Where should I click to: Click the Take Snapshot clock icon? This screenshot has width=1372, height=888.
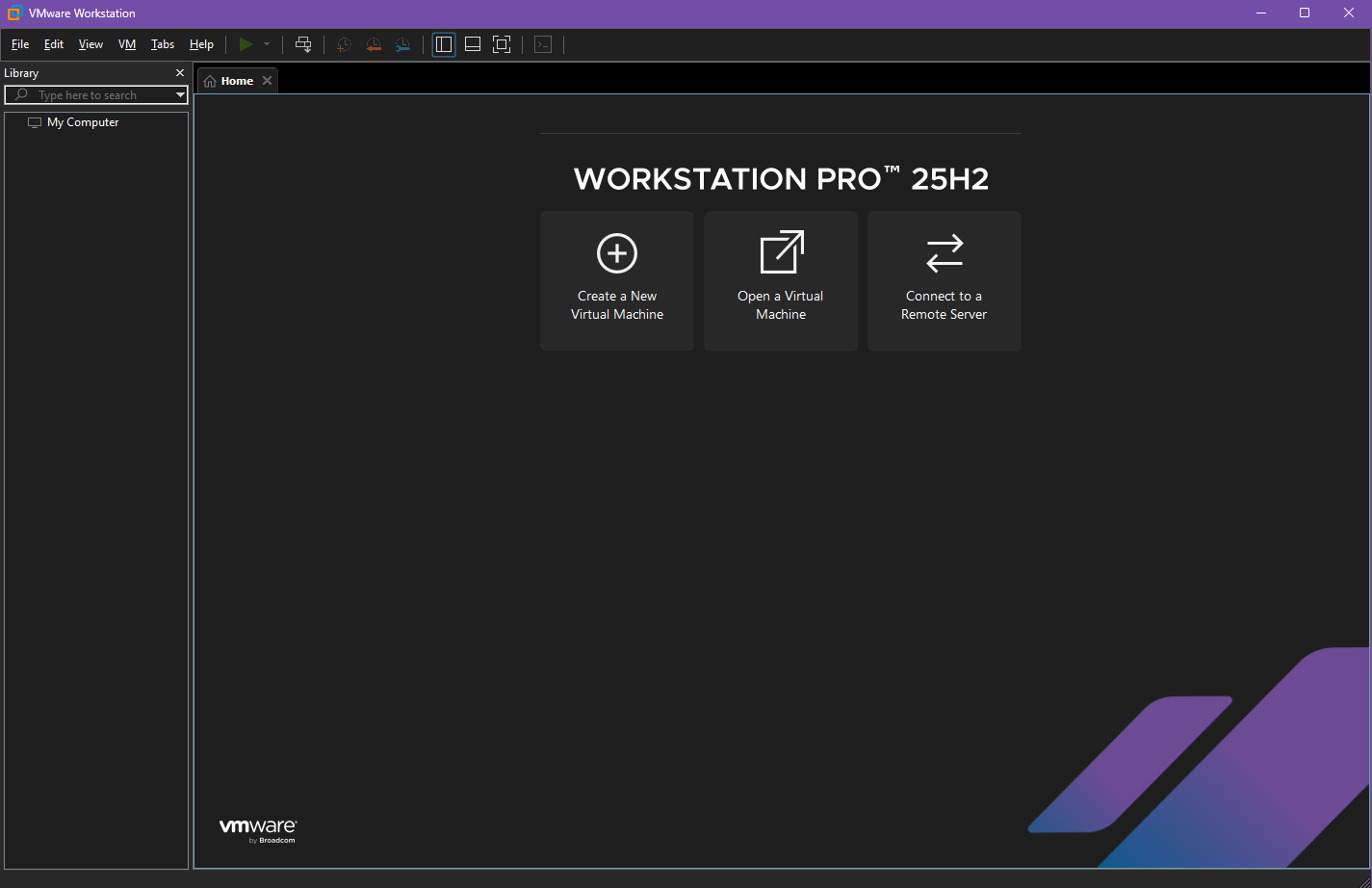(x=344, y=44)
